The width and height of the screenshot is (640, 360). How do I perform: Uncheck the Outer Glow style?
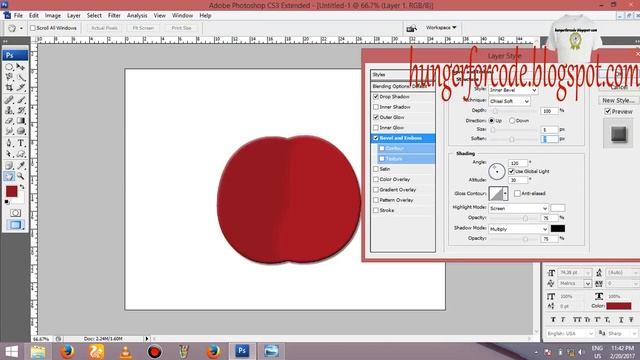click(376, 117)
